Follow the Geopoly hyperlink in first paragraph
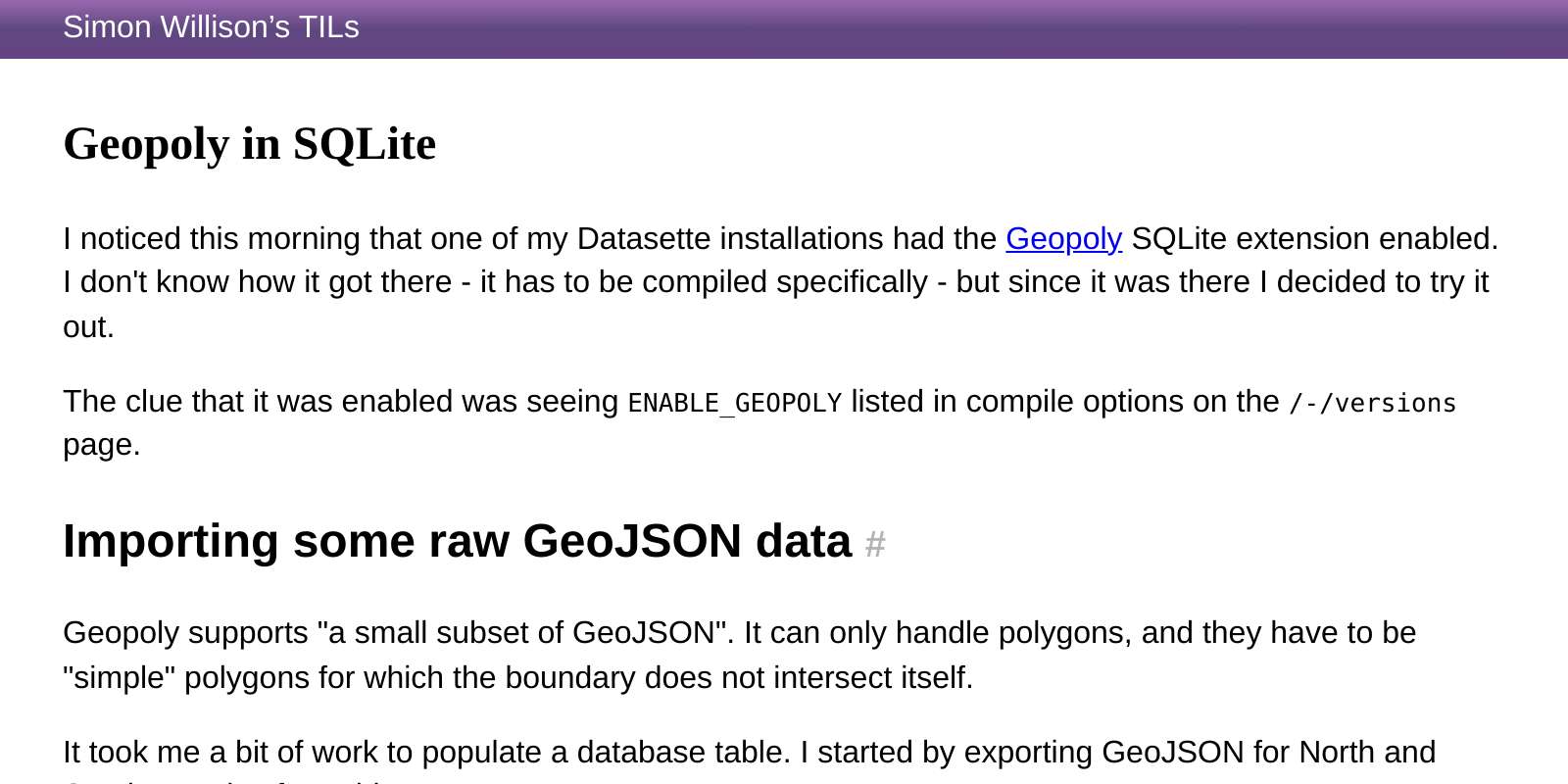The height and width of the screenshot is (784, 1568). coord(1063,238)
